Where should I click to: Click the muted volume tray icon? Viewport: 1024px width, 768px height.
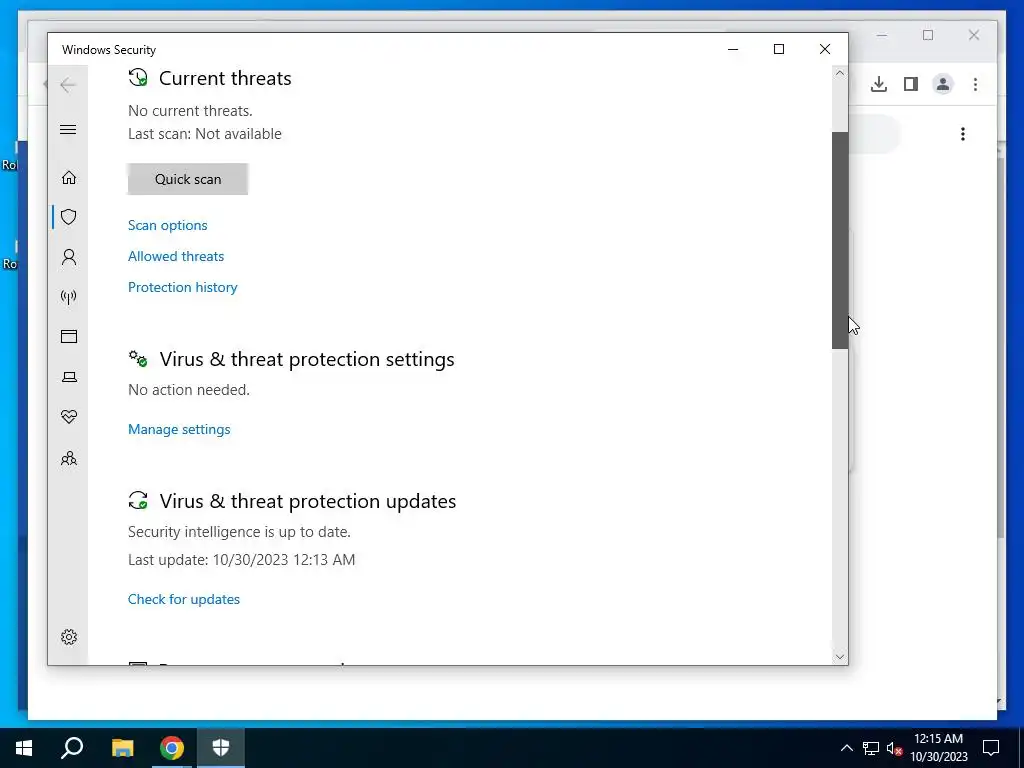click(895, 748)
